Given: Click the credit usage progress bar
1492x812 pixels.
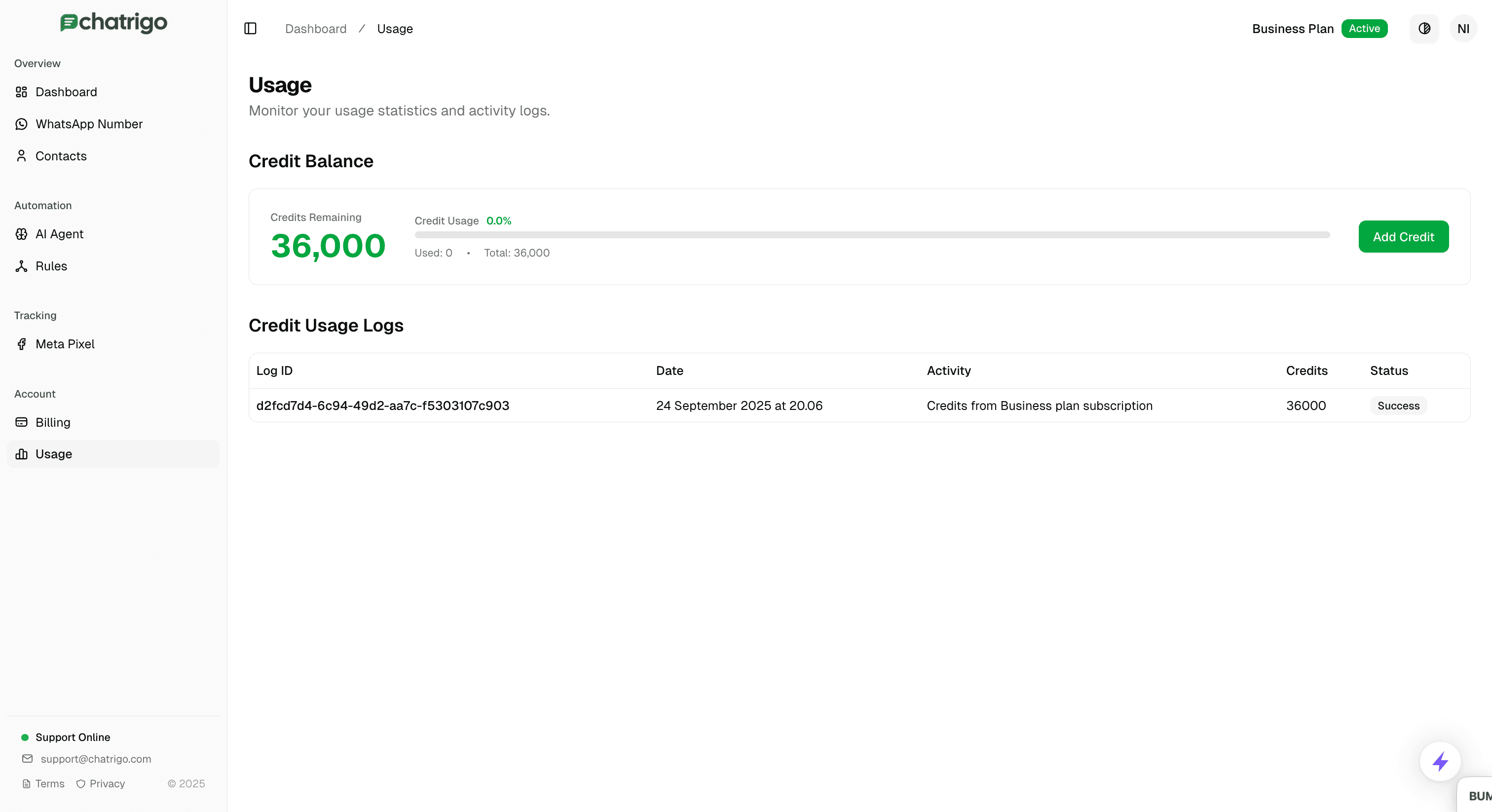Looking at the screenshot, I should click(x=872, y=234).
